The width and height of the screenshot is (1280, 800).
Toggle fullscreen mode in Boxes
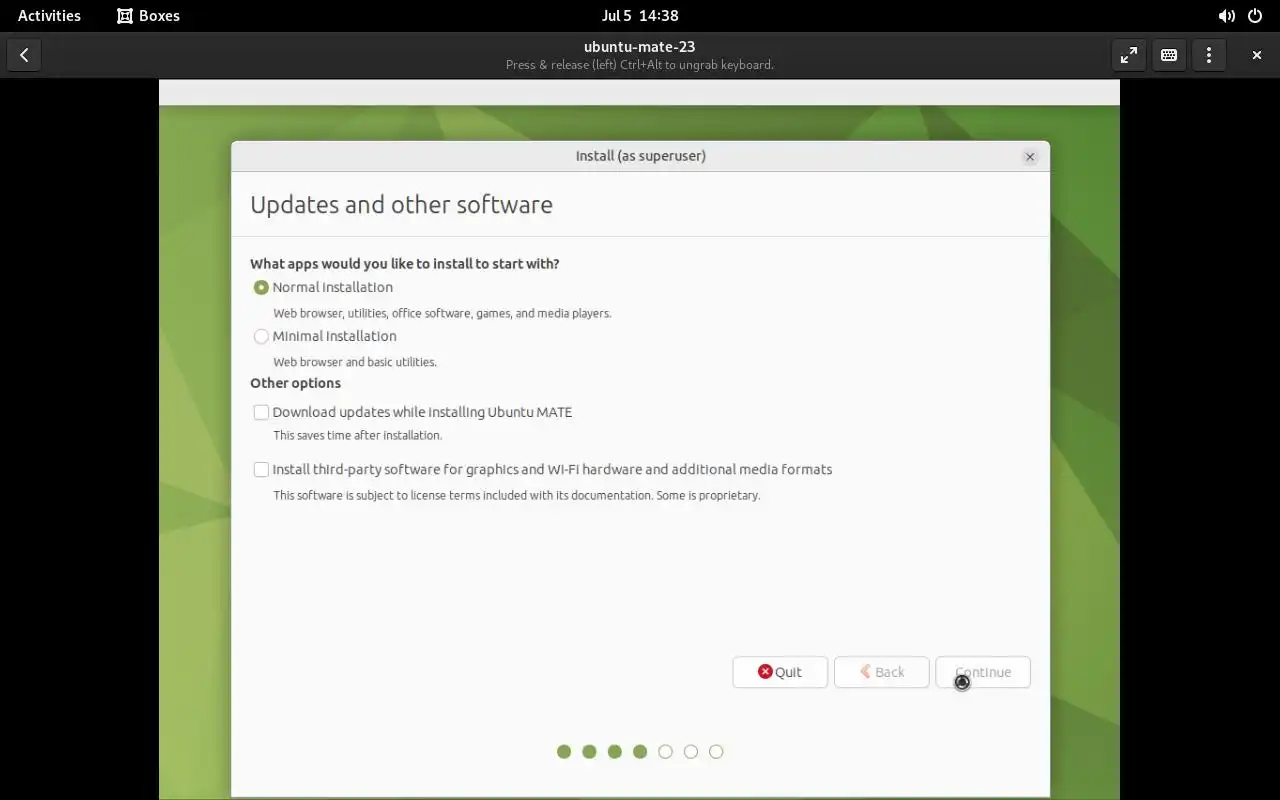pos(1129,55)
